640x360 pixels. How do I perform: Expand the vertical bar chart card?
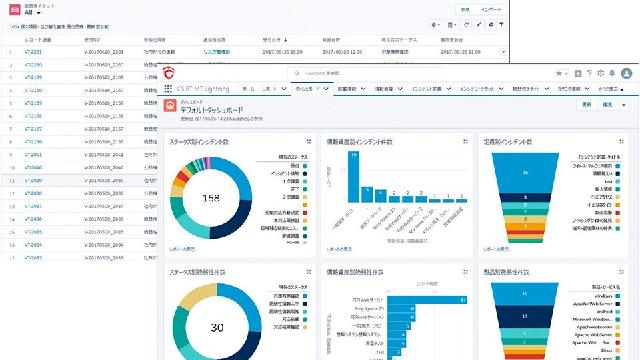[465, 142]
